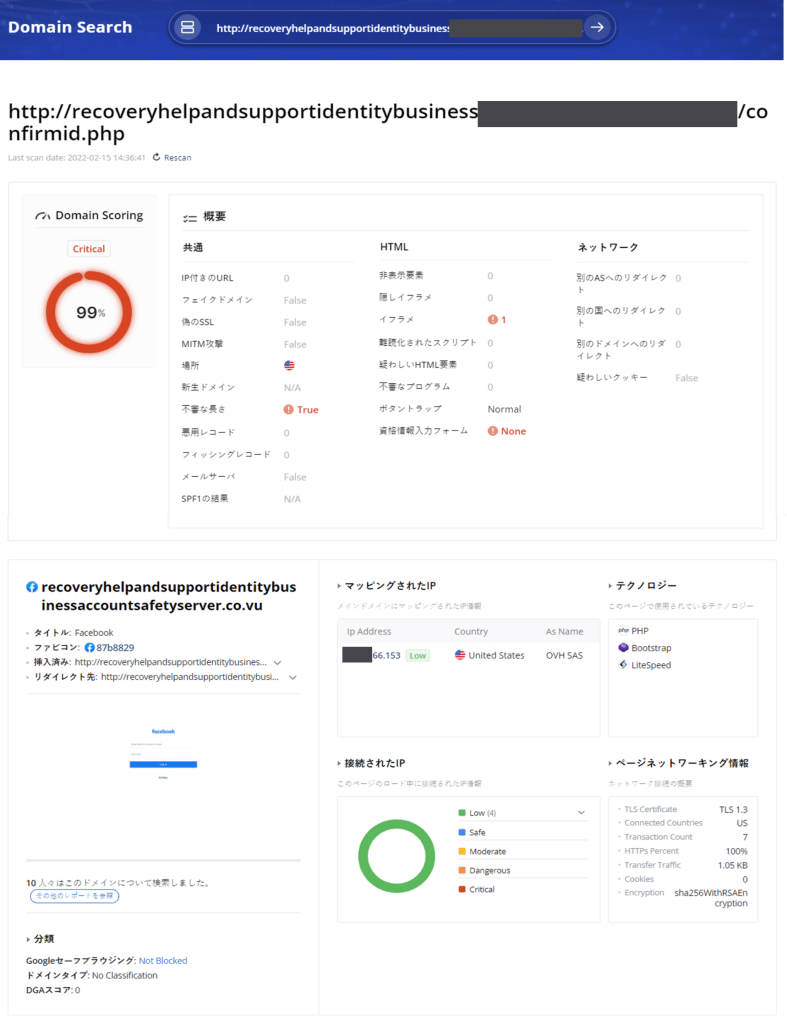Image resolution: width=787 pixels, height=1024 pixels.
Task: Click the yellow Moderate legend swatch
Action: [462, 852]
